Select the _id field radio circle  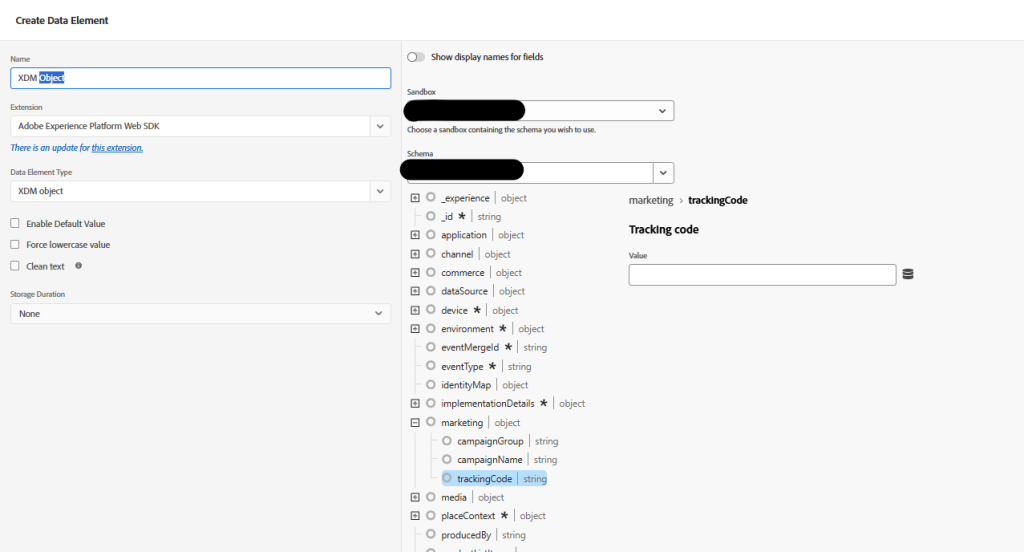tap(430, 216)
